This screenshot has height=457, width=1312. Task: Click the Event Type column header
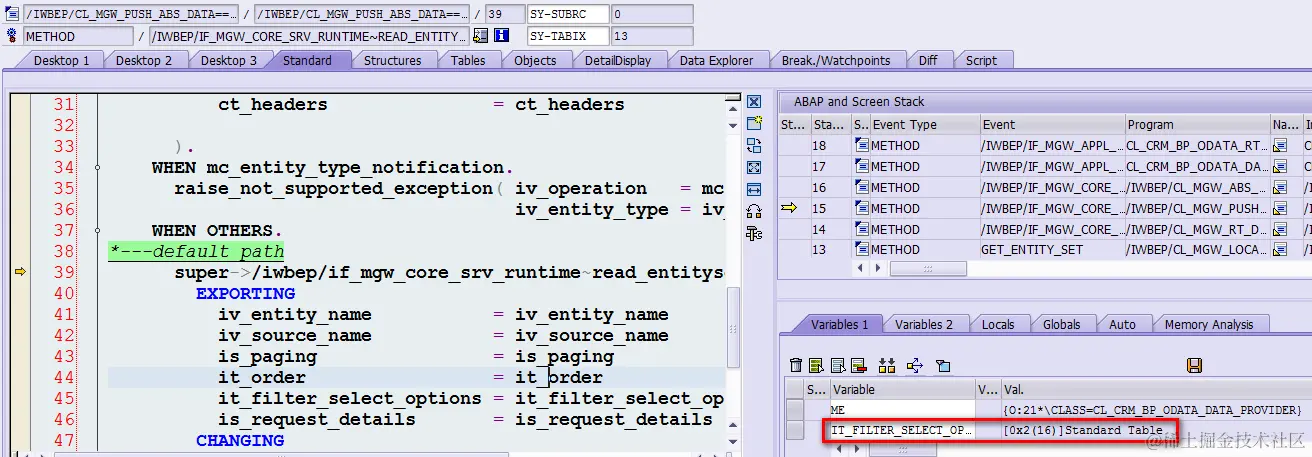pos(923,125)
